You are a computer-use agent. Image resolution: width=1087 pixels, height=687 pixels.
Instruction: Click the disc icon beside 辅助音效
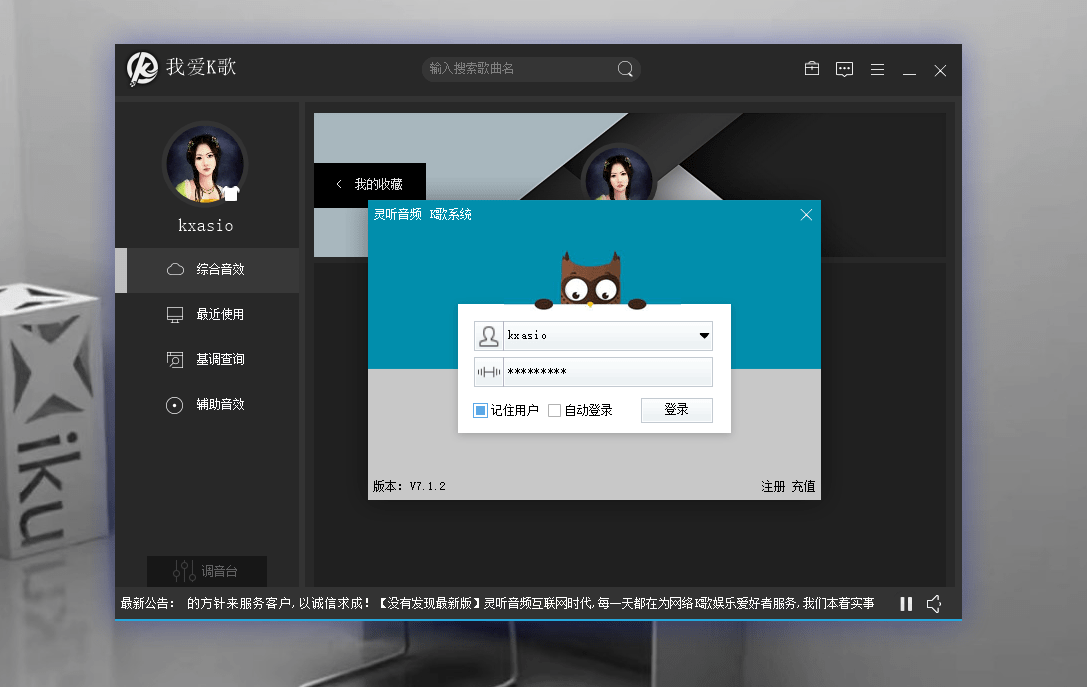point(175,405)
